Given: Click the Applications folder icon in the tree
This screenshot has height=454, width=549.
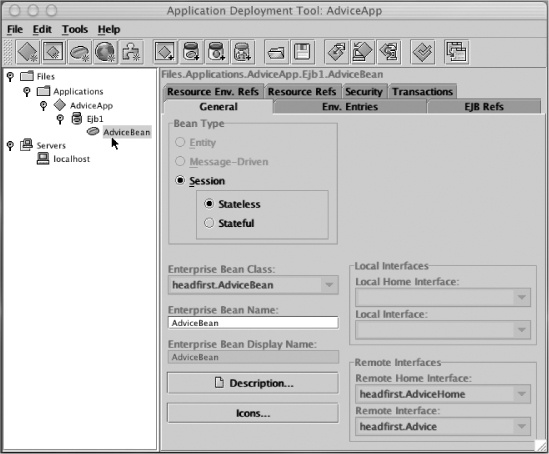Looking at the screenshot, I should coord(43,91).
